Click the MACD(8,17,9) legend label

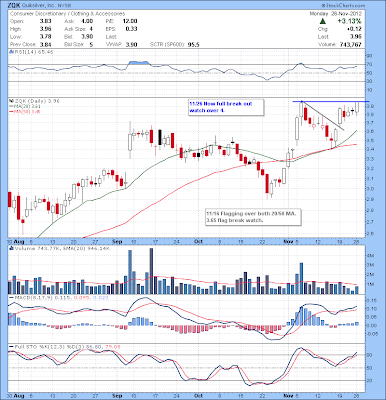pos(58,297)
